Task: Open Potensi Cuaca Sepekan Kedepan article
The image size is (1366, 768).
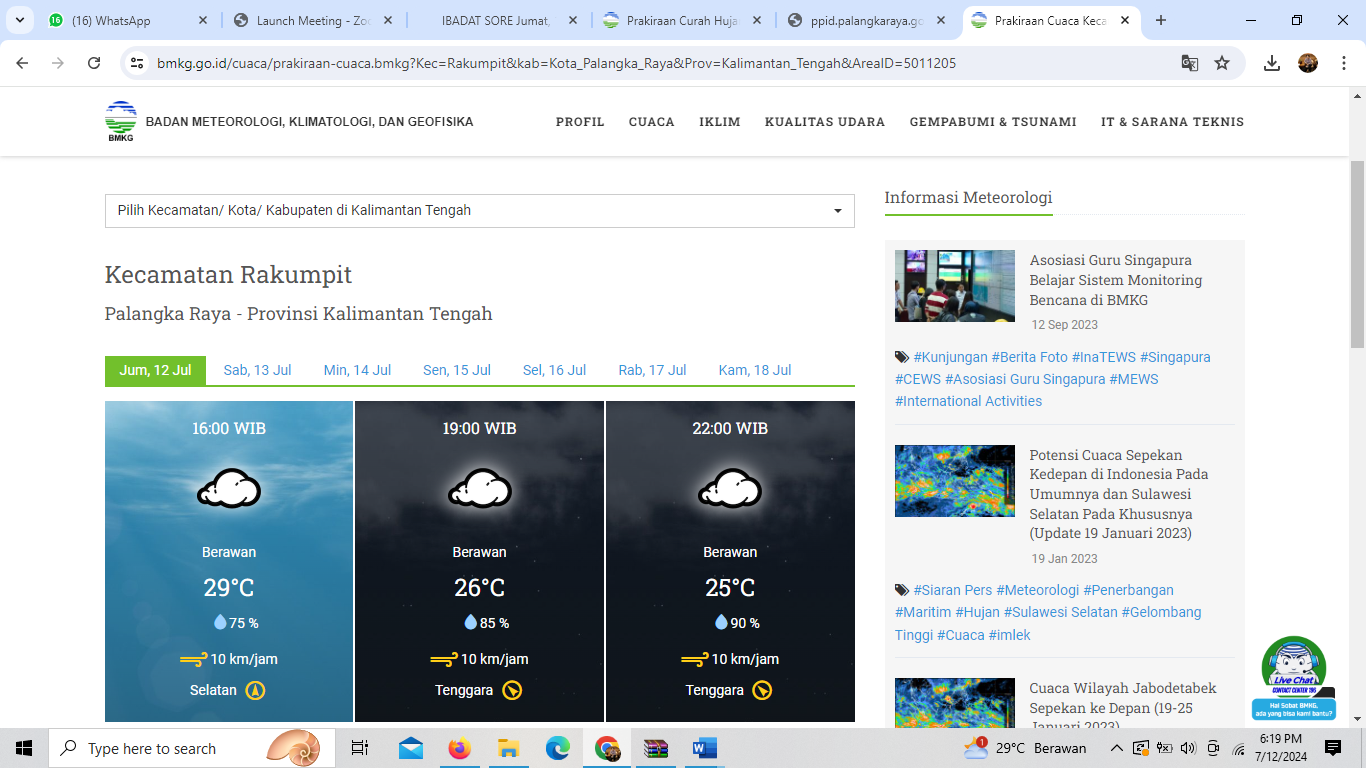Action: [1119, 494]
